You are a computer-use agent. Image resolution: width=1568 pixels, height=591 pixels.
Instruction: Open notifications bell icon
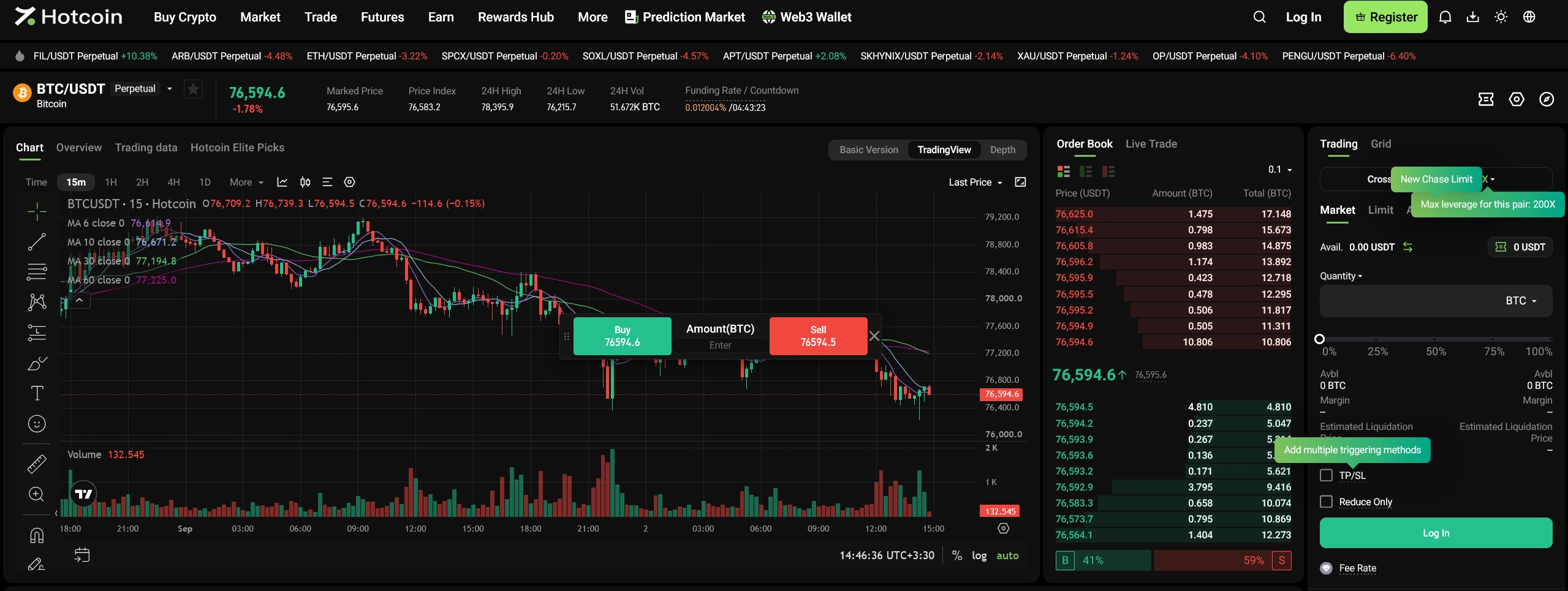[1445, 17]
